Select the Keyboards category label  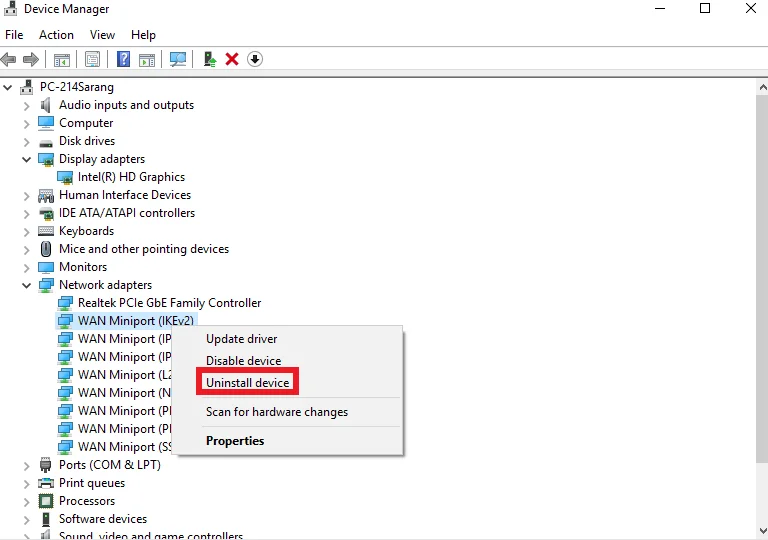coord(86,231)
